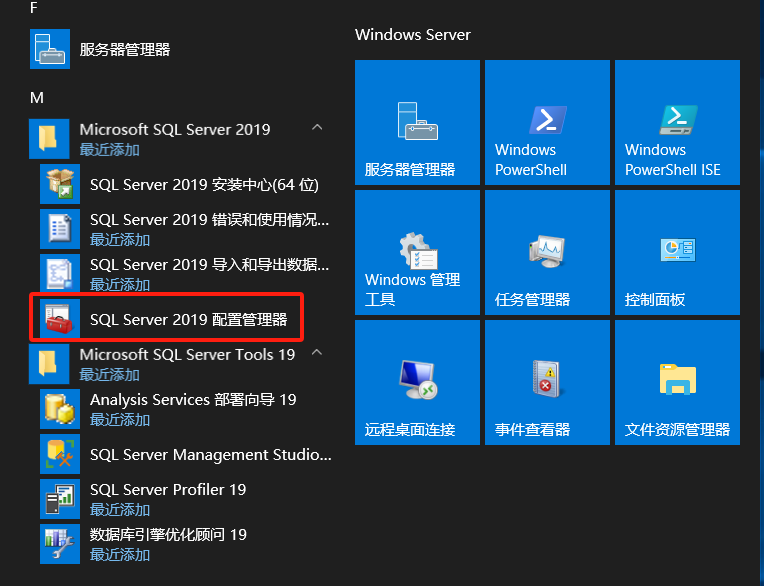
Task: Open the Windows PowerShell ISE tile
Action: coord(677,123)
